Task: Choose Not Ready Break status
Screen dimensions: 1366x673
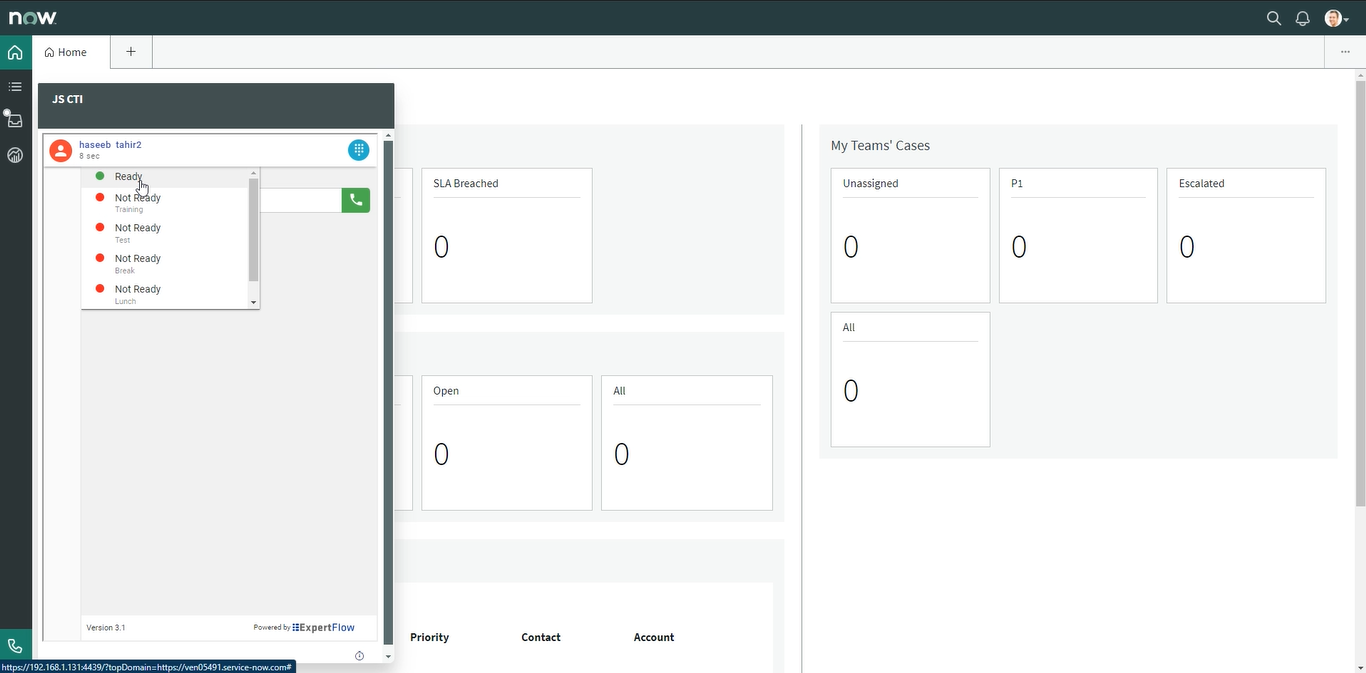Action: pos(137,263)
